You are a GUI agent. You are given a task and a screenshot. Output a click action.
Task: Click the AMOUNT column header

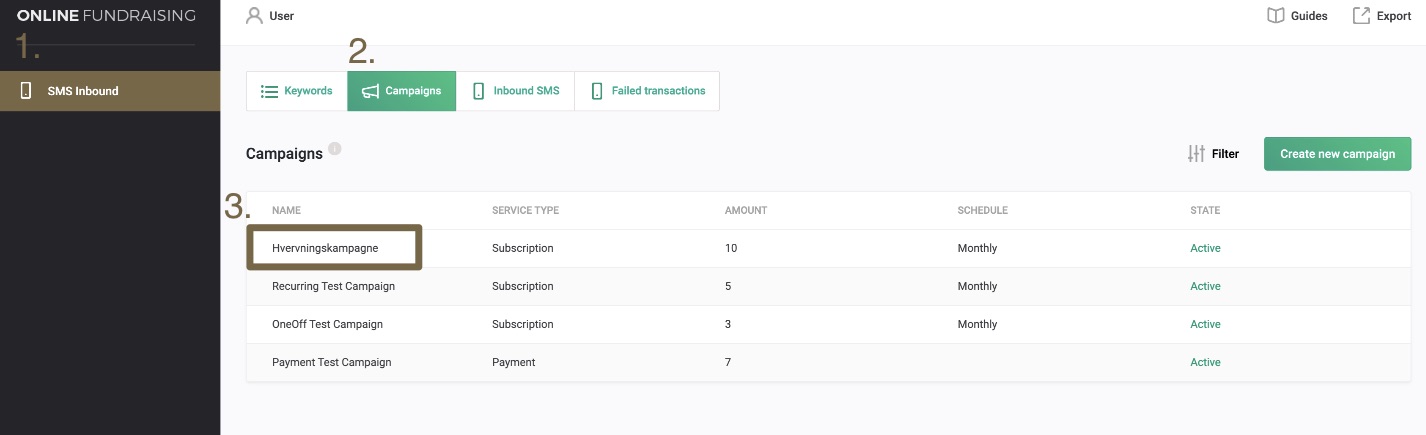[x=746, y=211]
